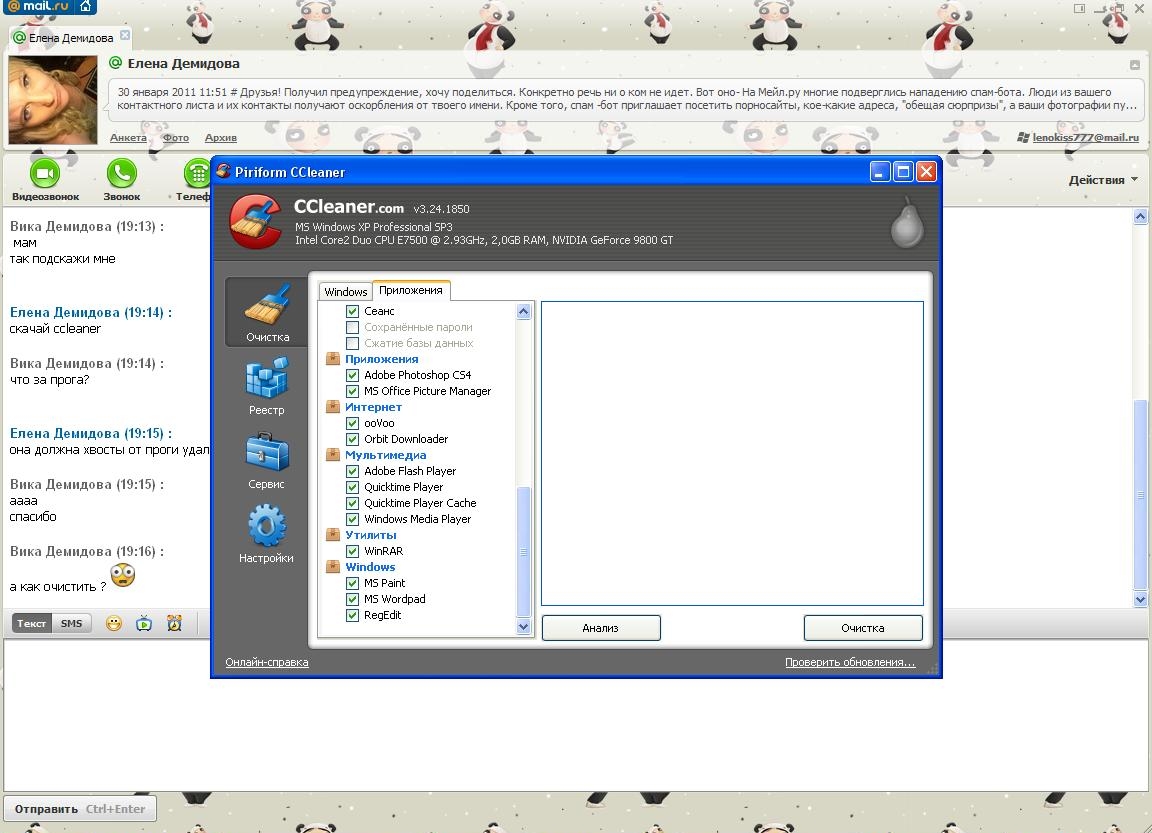Click the Мультимедиа category folder icon
This screenshot has width=1152, height=833.
333,455
